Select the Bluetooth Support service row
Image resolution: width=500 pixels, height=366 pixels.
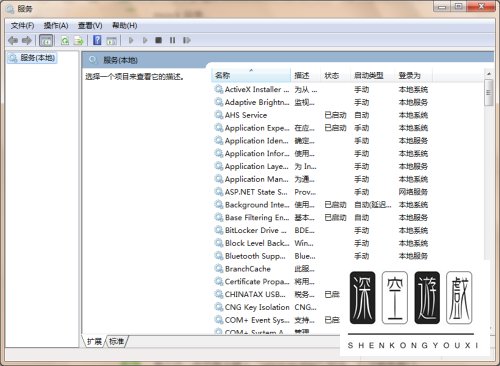pos(321,256)
